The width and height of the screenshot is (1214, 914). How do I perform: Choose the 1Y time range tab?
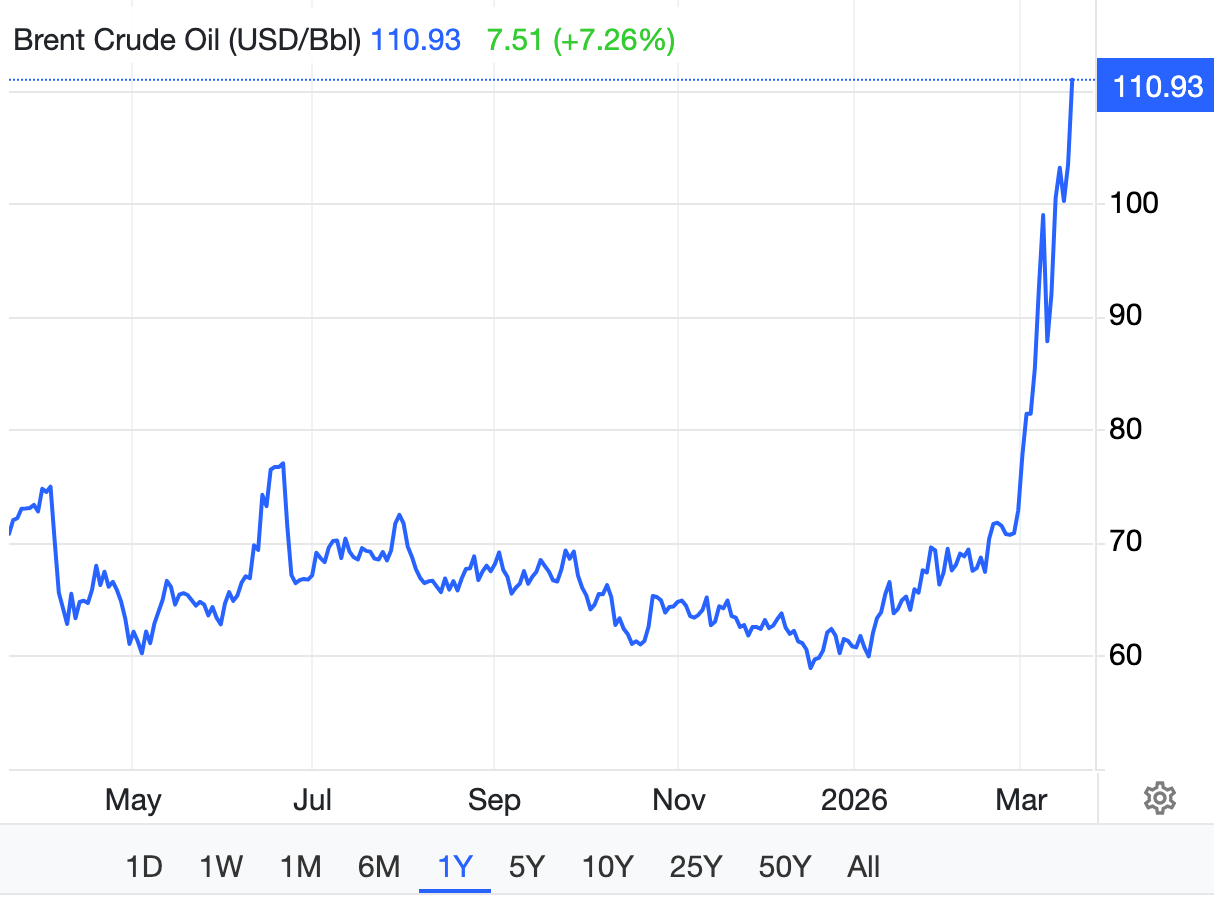[x=455, y=866]
